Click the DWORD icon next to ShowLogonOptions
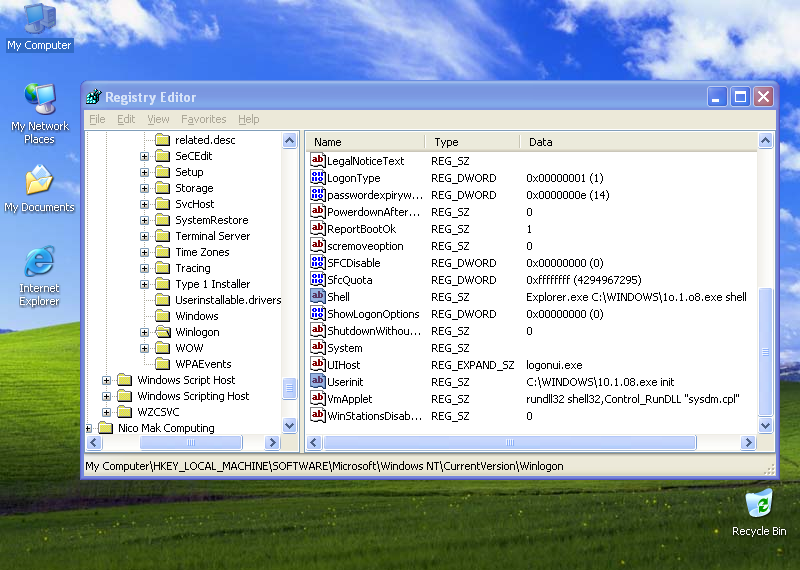 coord(317,314)
